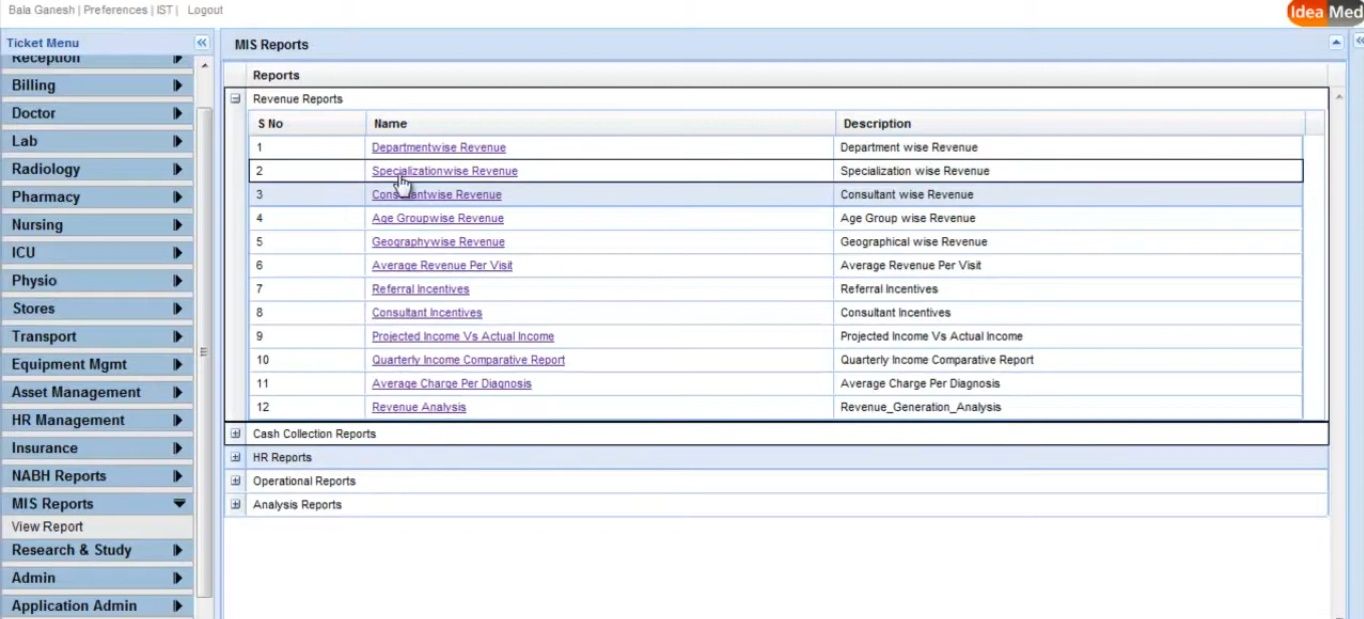Image resolution: width=1364 pixels, height=619 pixels.
Task: Expand the Analysis Reports group
Action: (236, 505)
